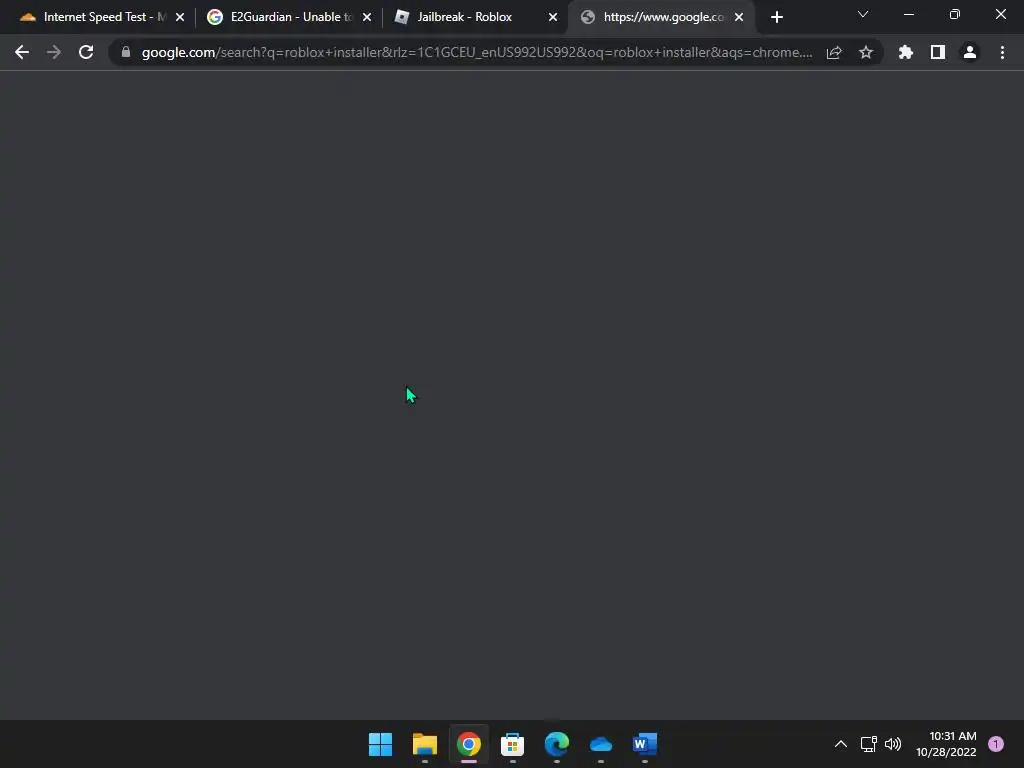
Task: Open Chrome's three-dot menu
Action: click(1002, 52)
